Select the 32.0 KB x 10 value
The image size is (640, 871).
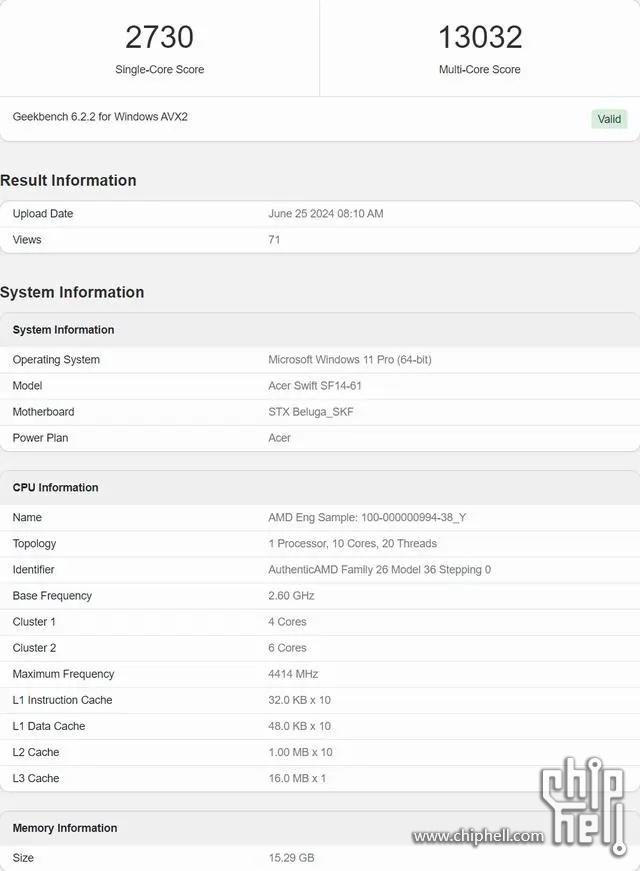click(x=299, y=700)
